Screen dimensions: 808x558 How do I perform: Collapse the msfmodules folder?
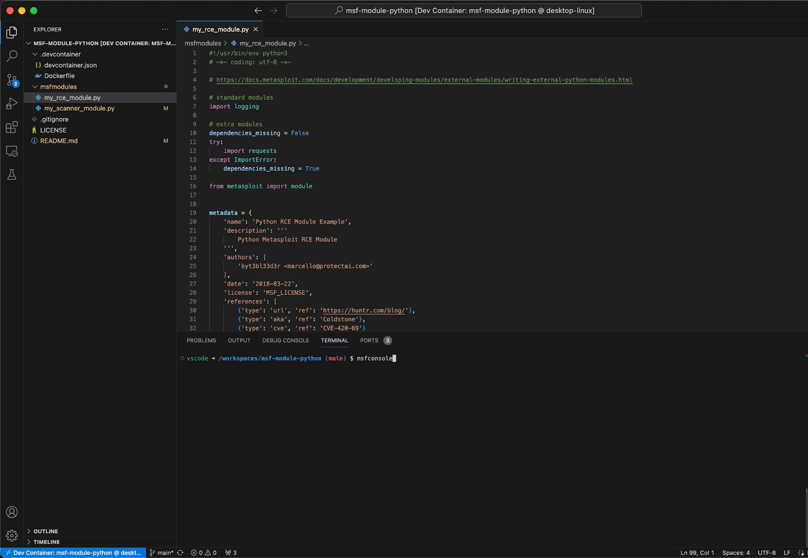pyautogui.click(x=58, y=87)
